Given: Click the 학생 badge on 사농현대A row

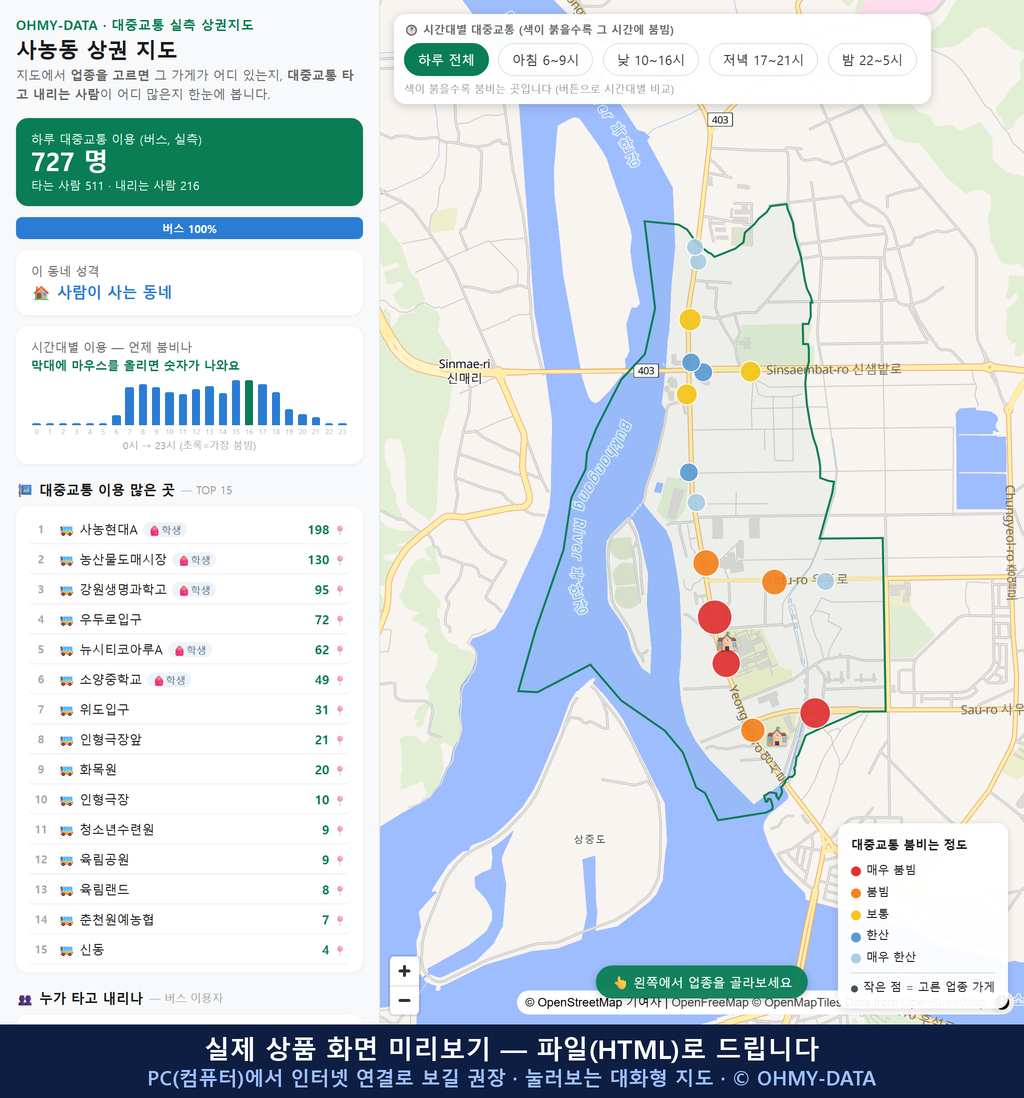Looking at the screenshot, I should [166, 530].
